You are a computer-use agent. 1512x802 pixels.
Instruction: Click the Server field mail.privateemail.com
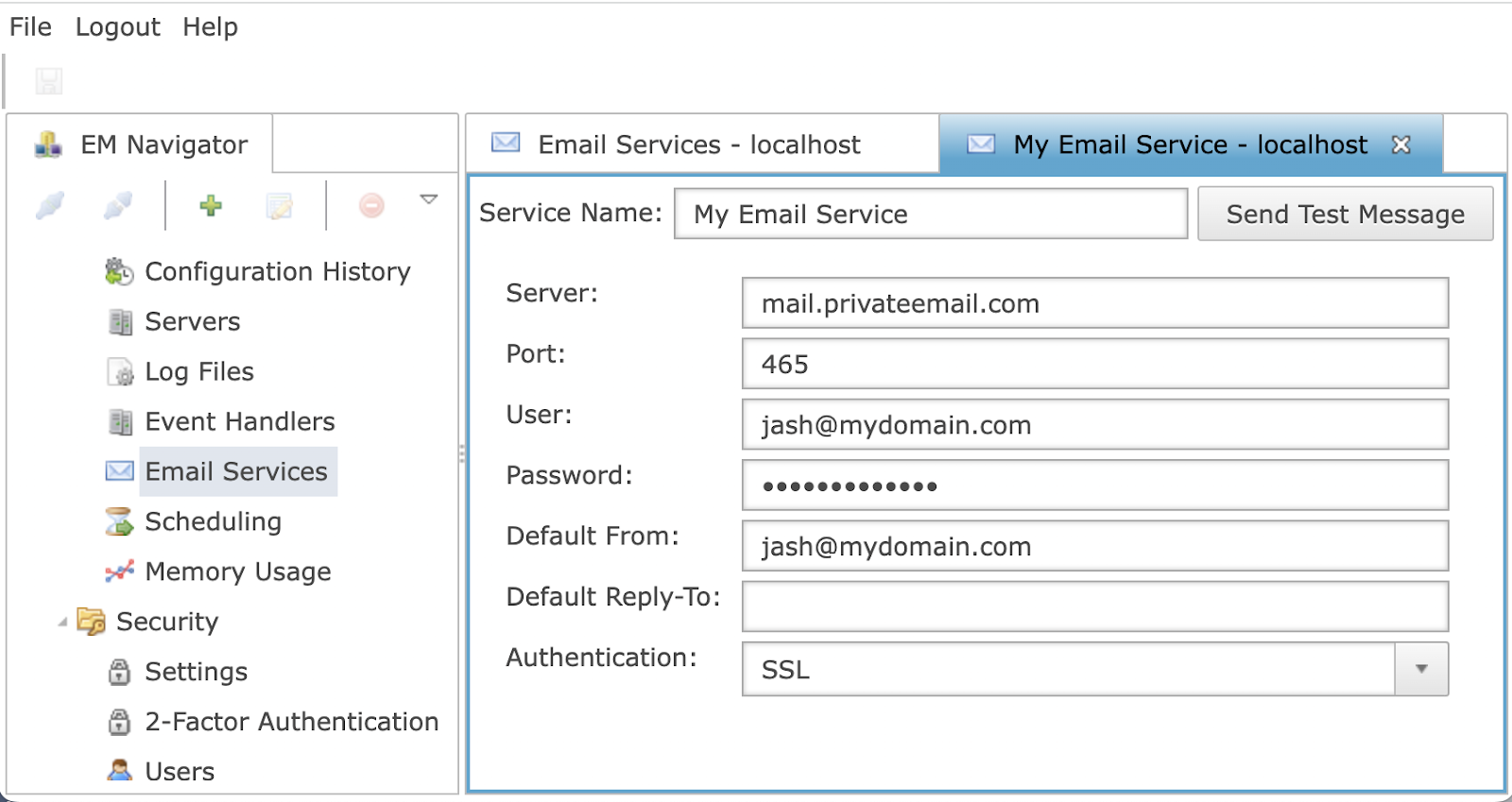tap(1095, 303)
